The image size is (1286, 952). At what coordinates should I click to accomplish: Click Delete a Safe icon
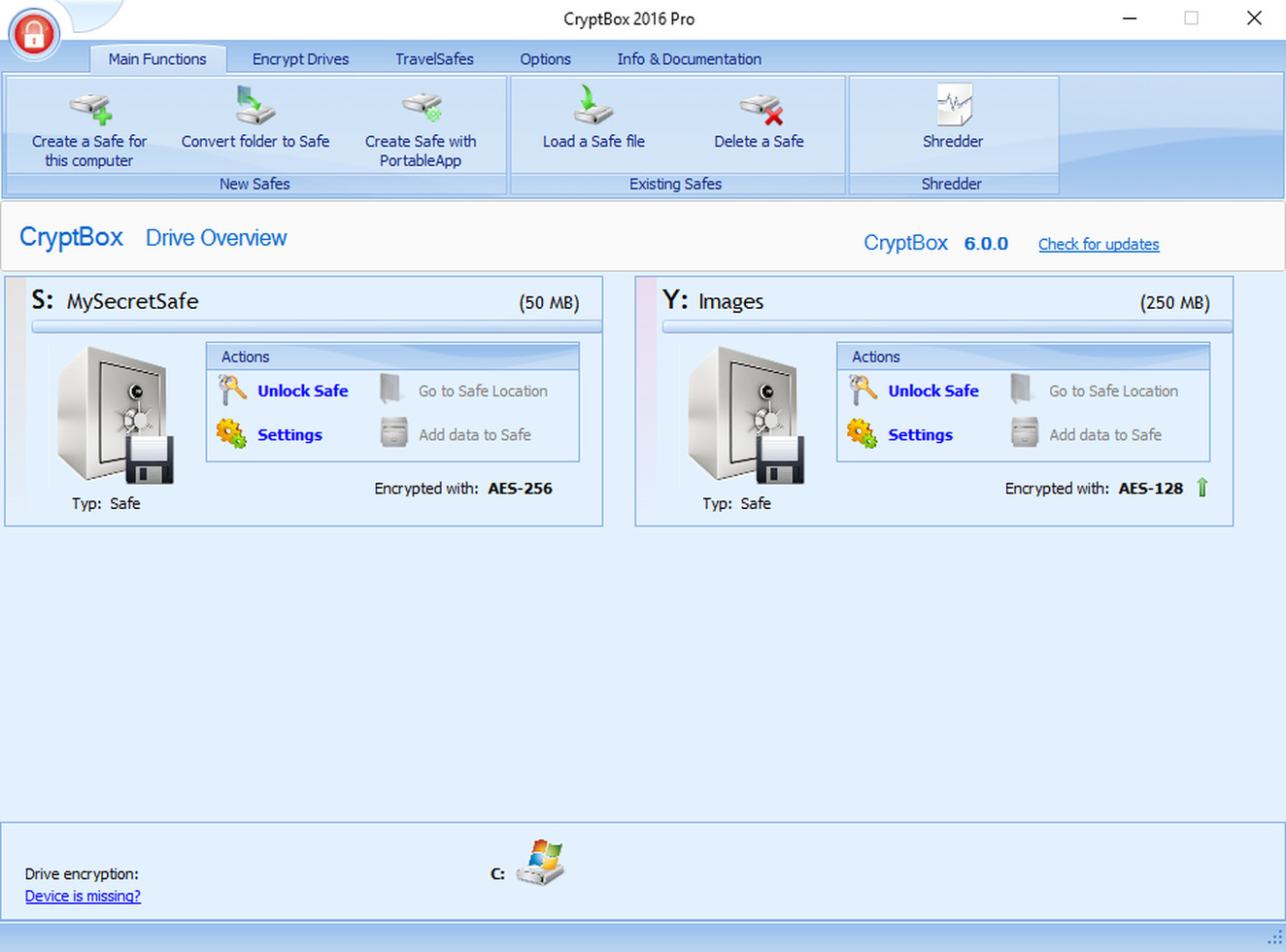[761, 109]
